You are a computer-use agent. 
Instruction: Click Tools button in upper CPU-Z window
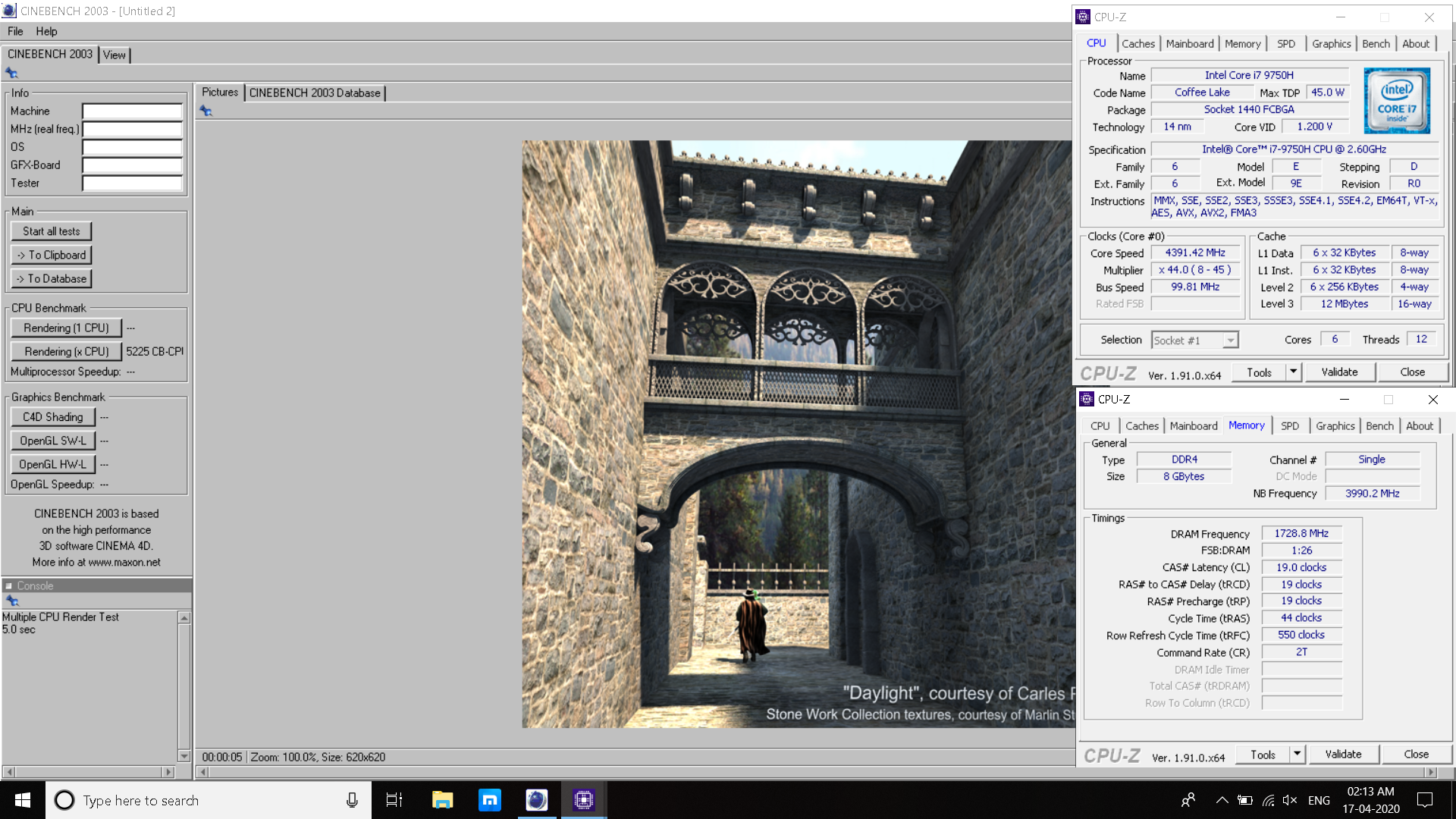click(1259, 372)
